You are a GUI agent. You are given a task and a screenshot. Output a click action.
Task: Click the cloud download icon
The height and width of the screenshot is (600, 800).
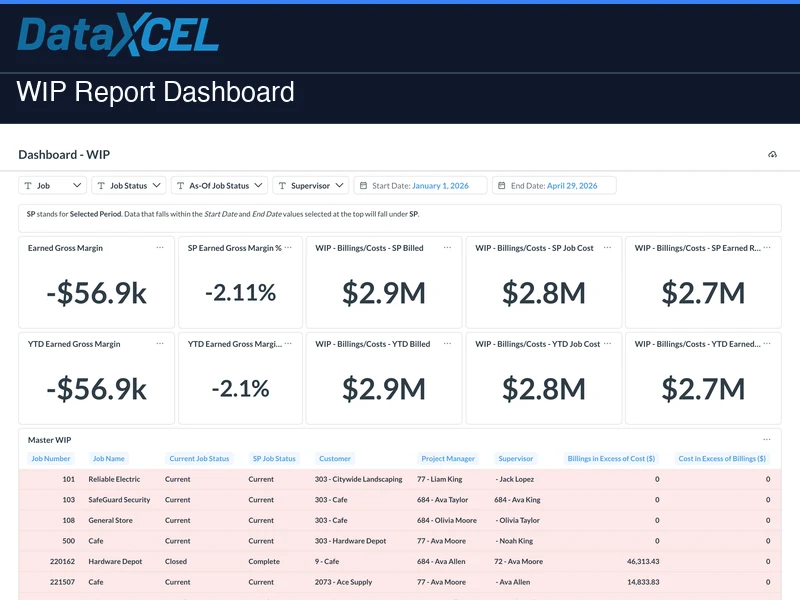[772, 155]
